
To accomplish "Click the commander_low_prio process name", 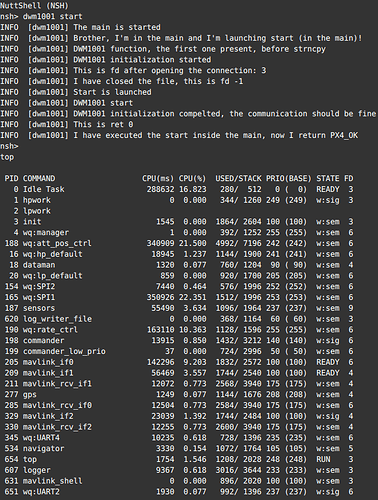I will click(64, 351).
